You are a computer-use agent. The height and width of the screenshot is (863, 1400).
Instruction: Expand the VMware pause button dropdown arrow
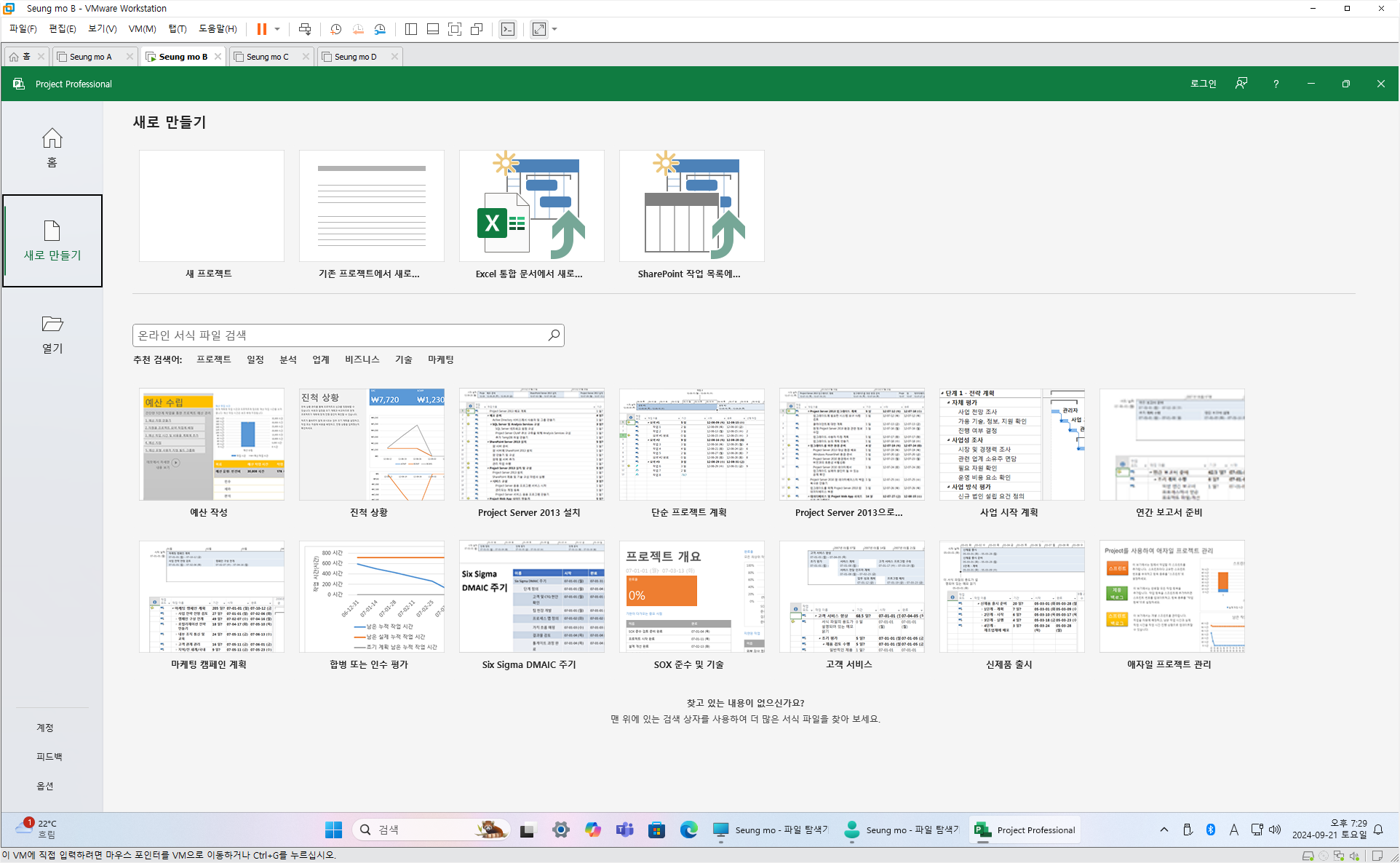click(x=277, y=29)
